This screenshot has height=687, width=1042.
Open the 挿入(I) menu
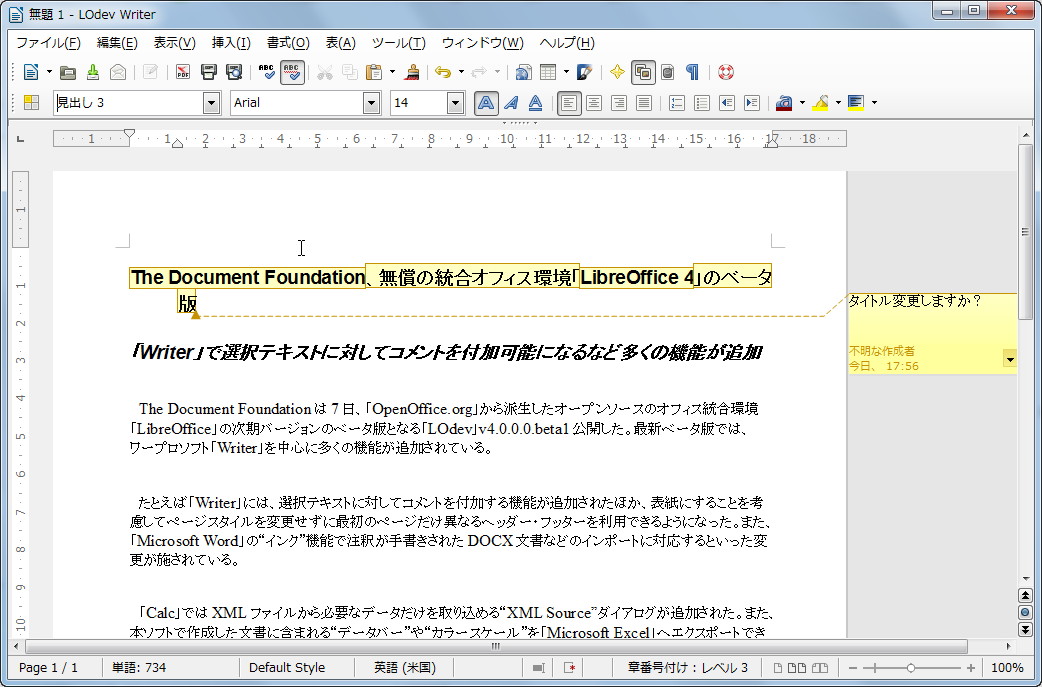click(231, 43)
